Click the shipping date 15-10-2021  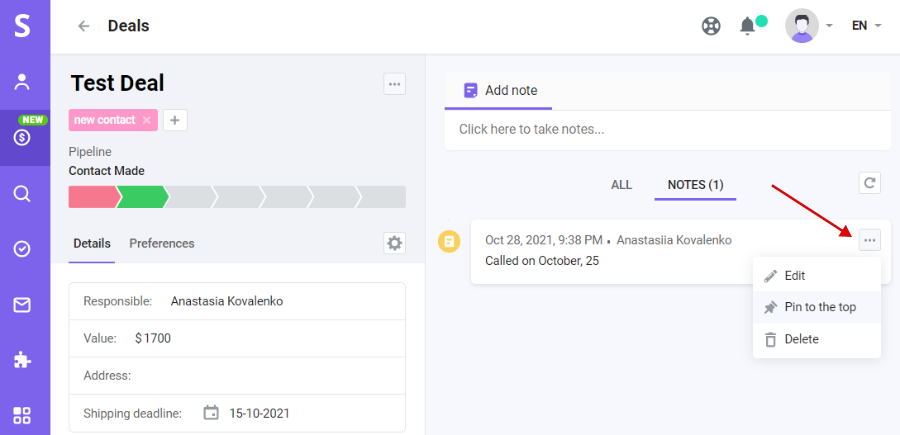click(x=259, y=413)
